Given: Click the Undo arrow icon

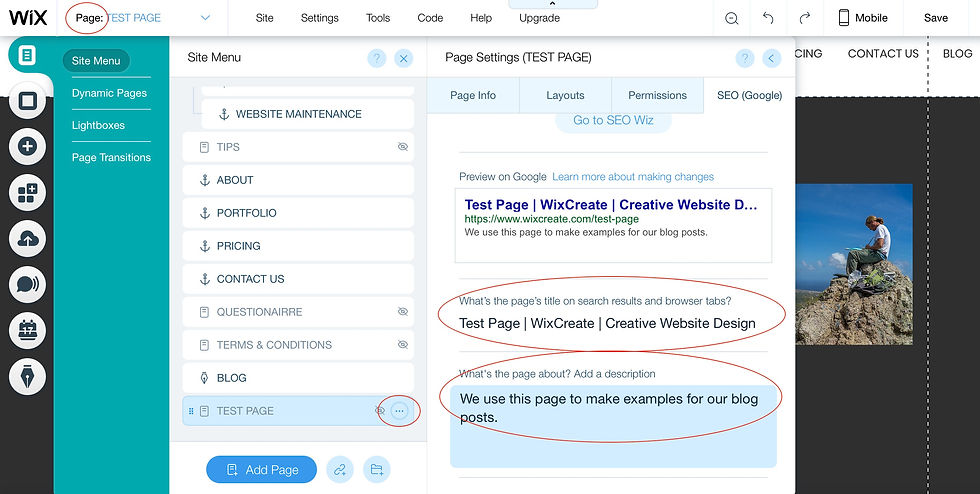Looking at the screenshot, I should click(768, 18).
